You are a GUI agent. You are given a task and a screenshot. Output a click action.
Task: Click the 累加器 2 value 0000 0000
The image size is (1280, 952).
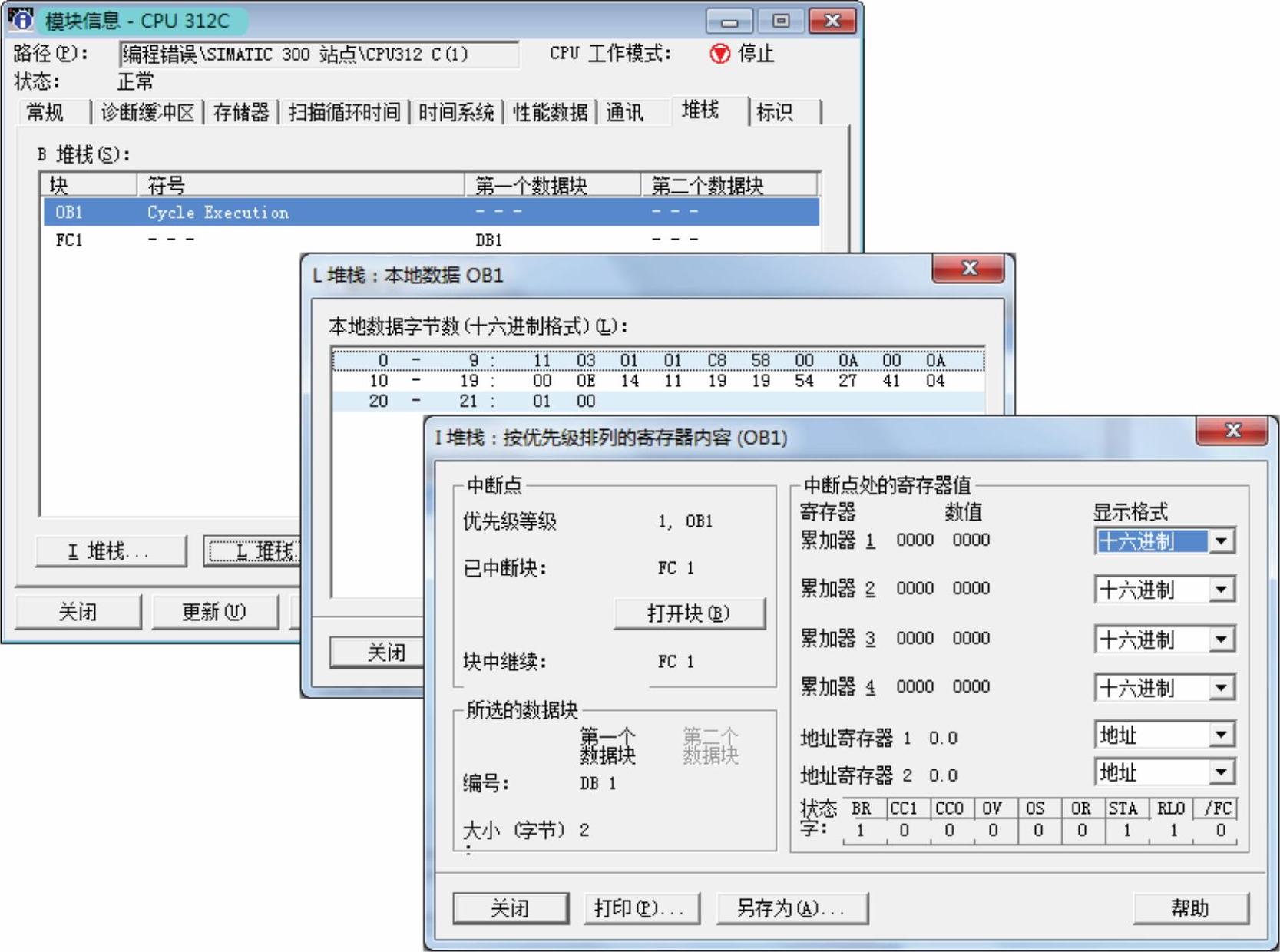[x=943, y=589]
